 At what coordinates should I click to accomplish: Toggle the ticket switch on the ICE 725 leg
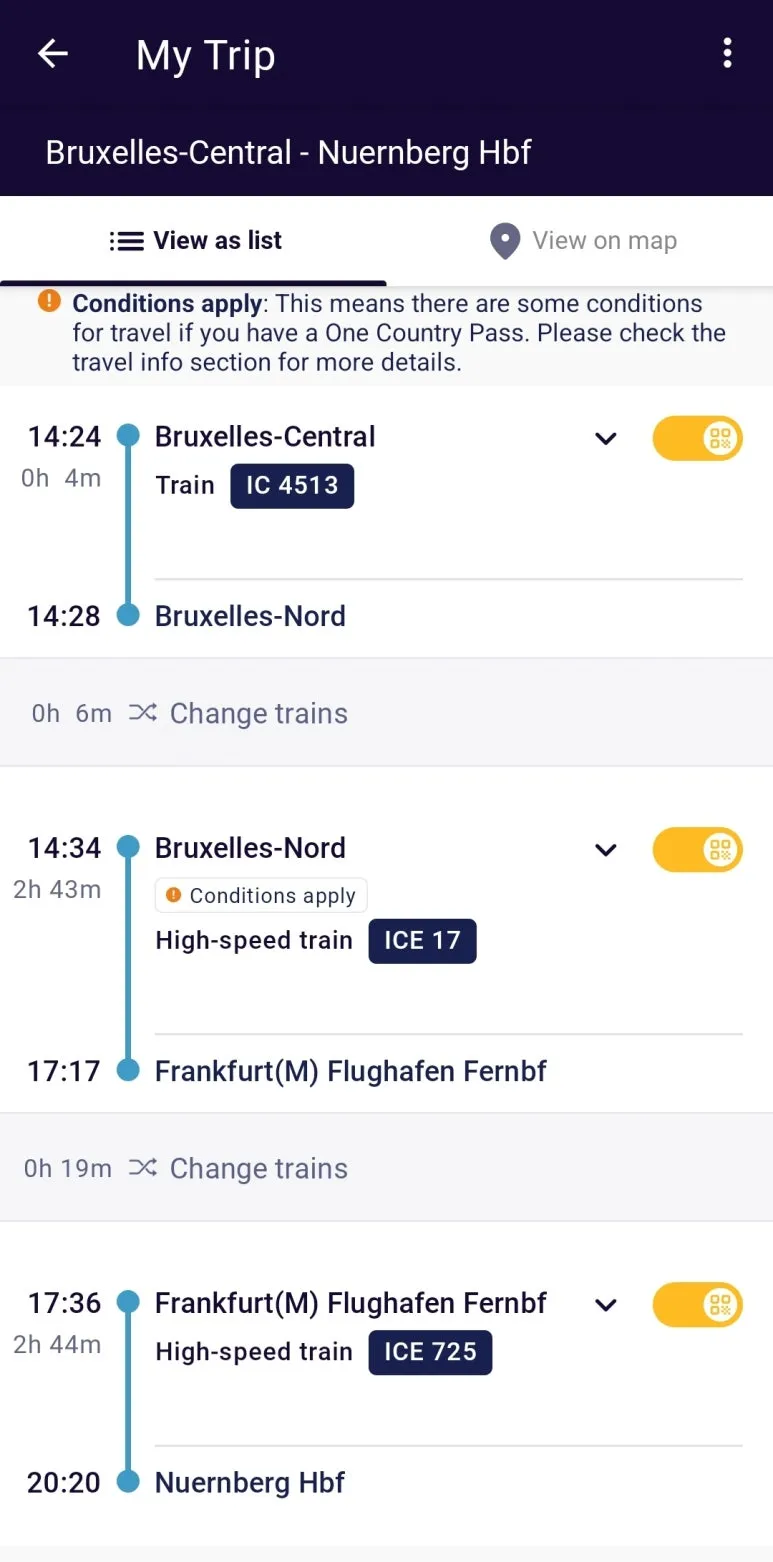698,1304
